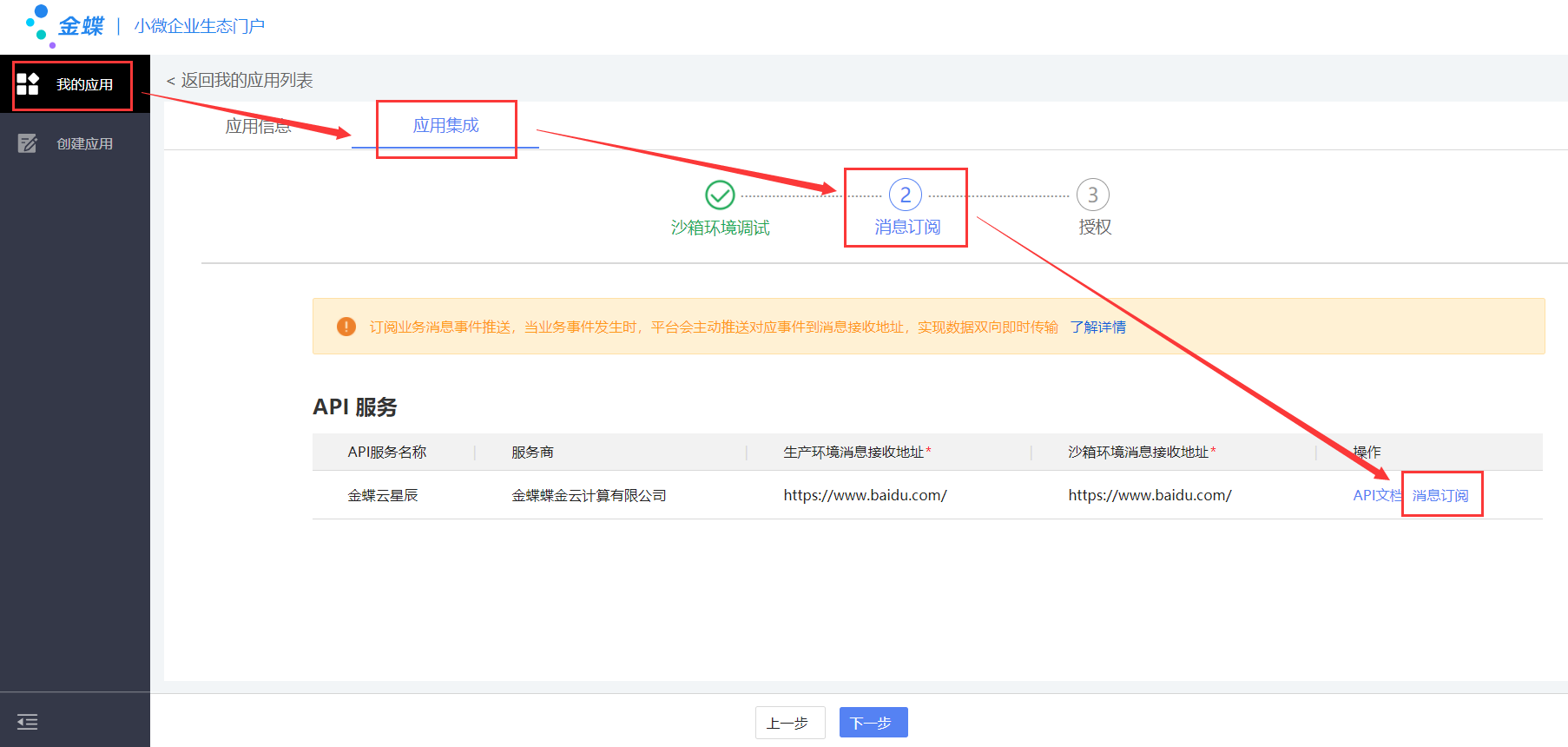Screen dimensions: 1568x747
Task: Switch to the 应用集成 tab
Action: click(445, 126)
